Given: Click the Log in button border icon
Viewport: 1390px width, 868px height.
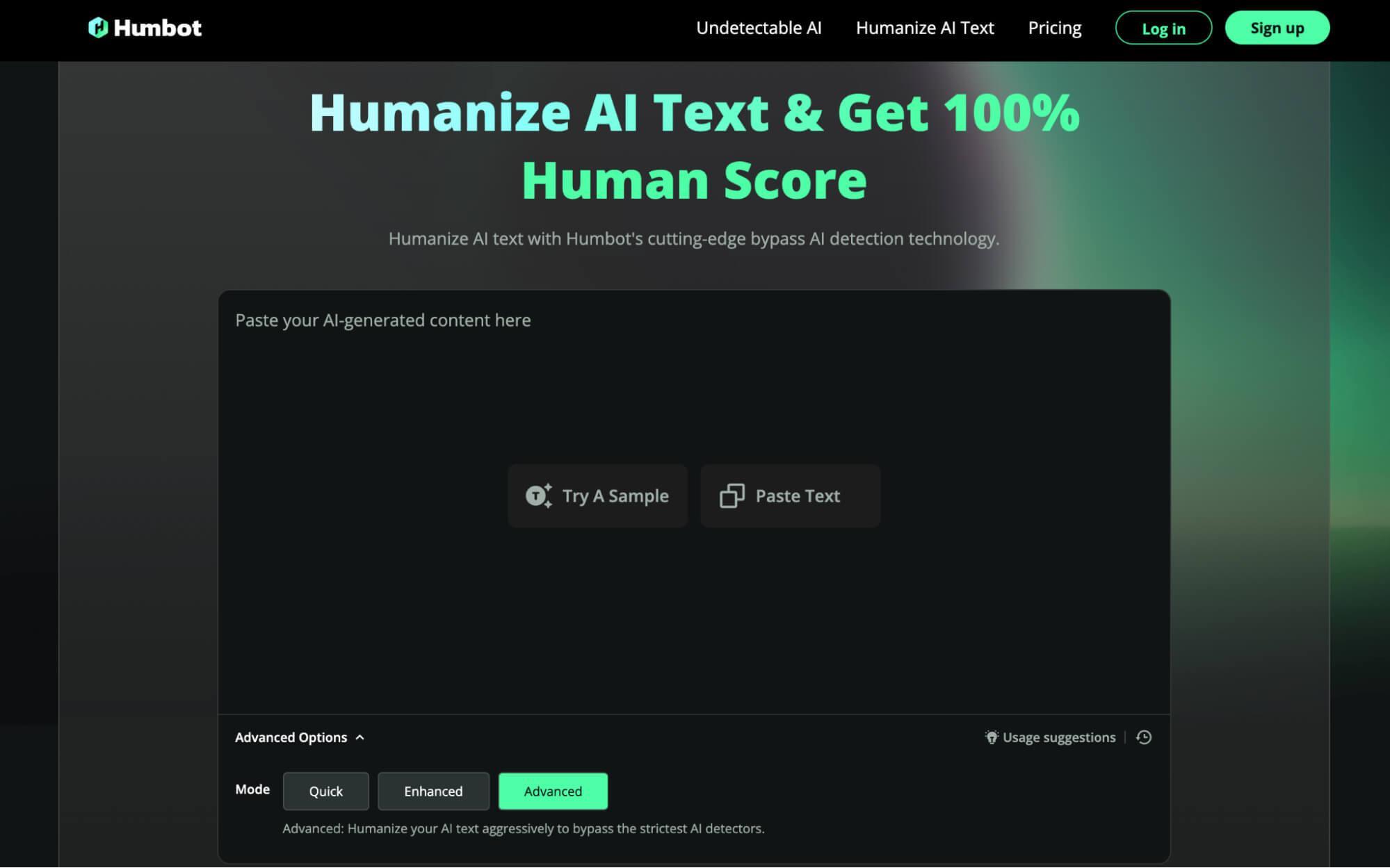Looking at the screenshot, I should pyautogui.click(x=1164, y=27).
